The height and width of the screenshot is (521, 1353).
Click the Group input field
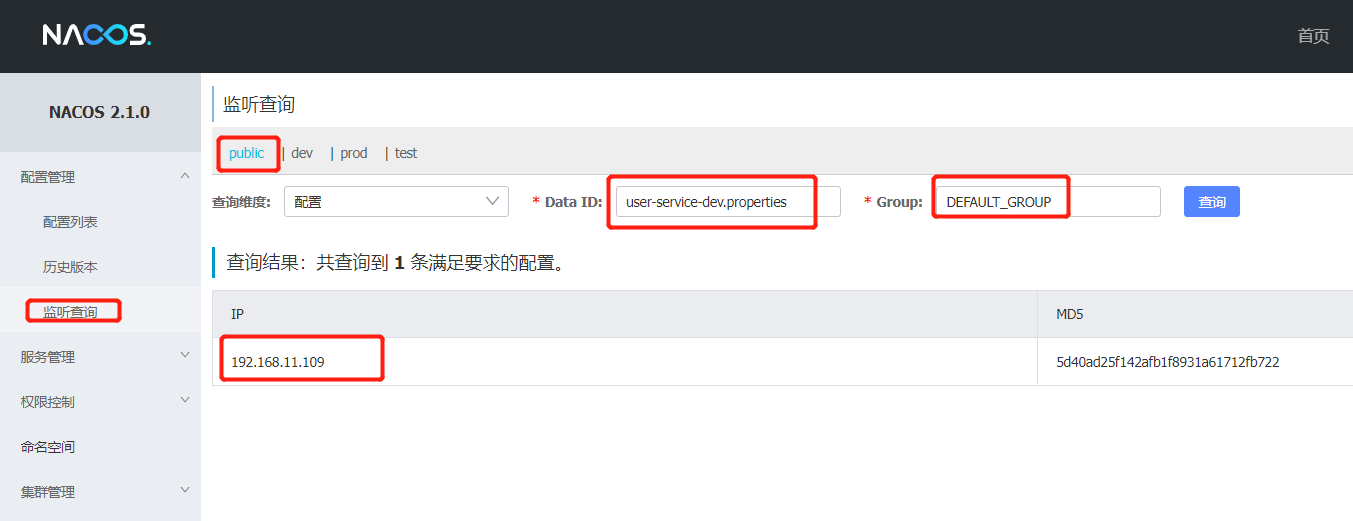point(1046,202)
